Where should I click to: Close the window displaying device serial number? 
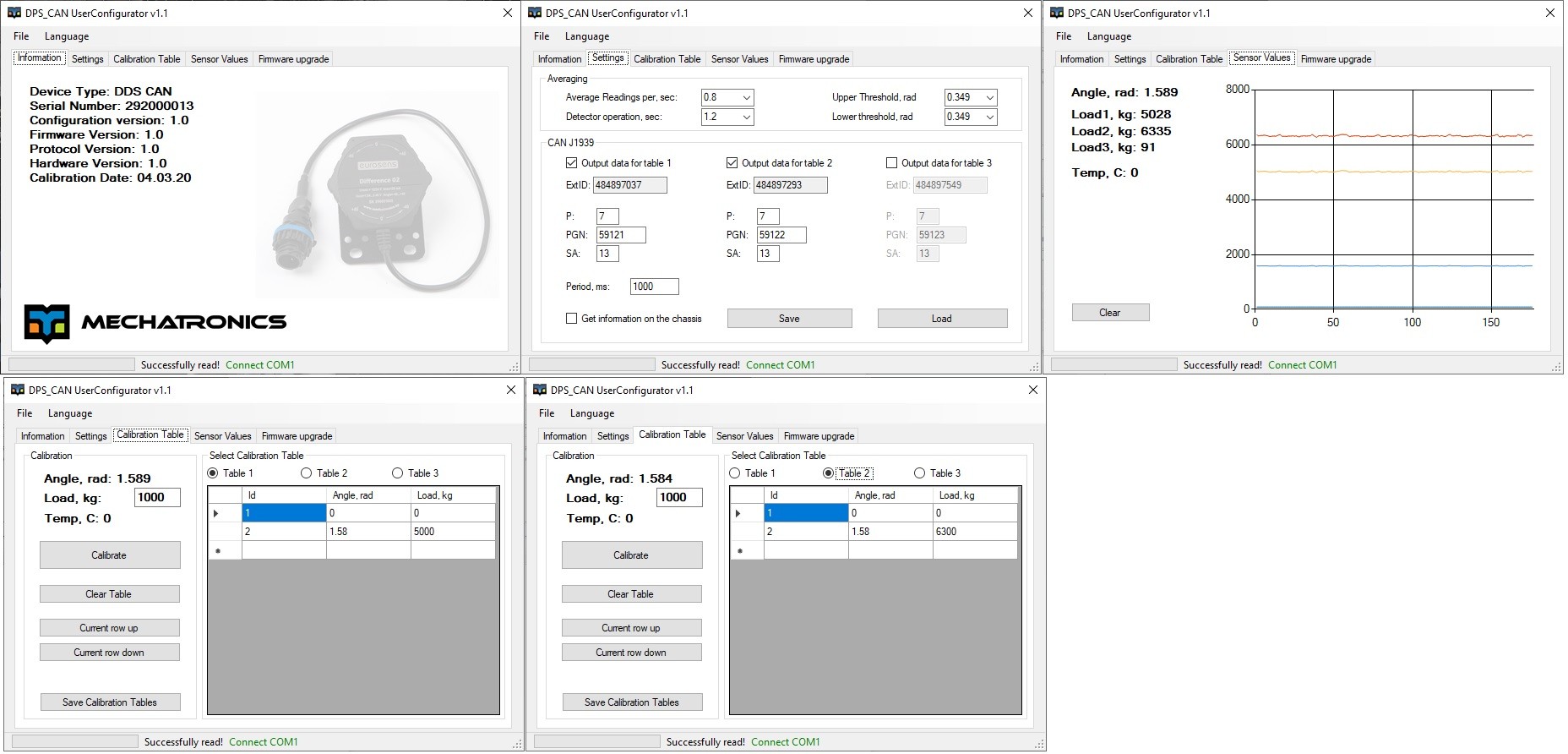tap(507, 13)
